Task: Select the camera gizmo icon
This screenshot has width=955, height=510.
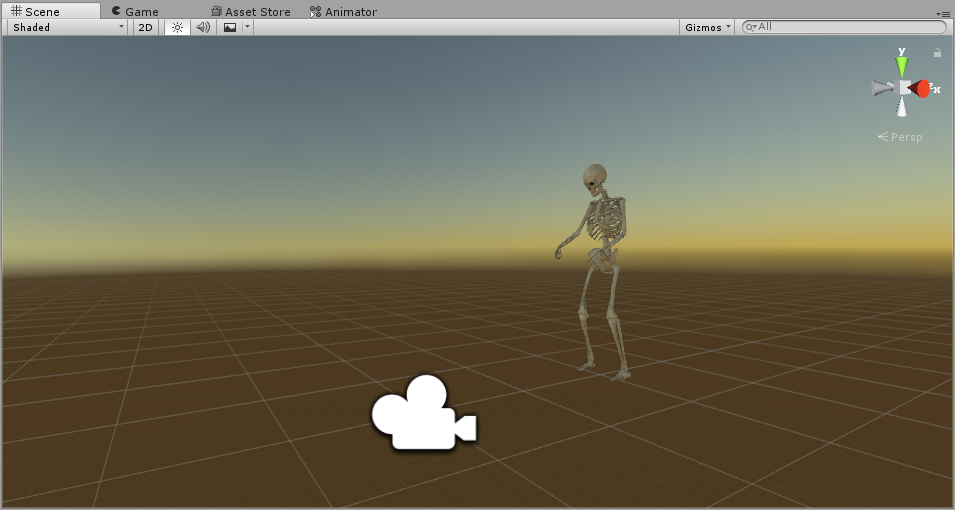Action: 424,413
